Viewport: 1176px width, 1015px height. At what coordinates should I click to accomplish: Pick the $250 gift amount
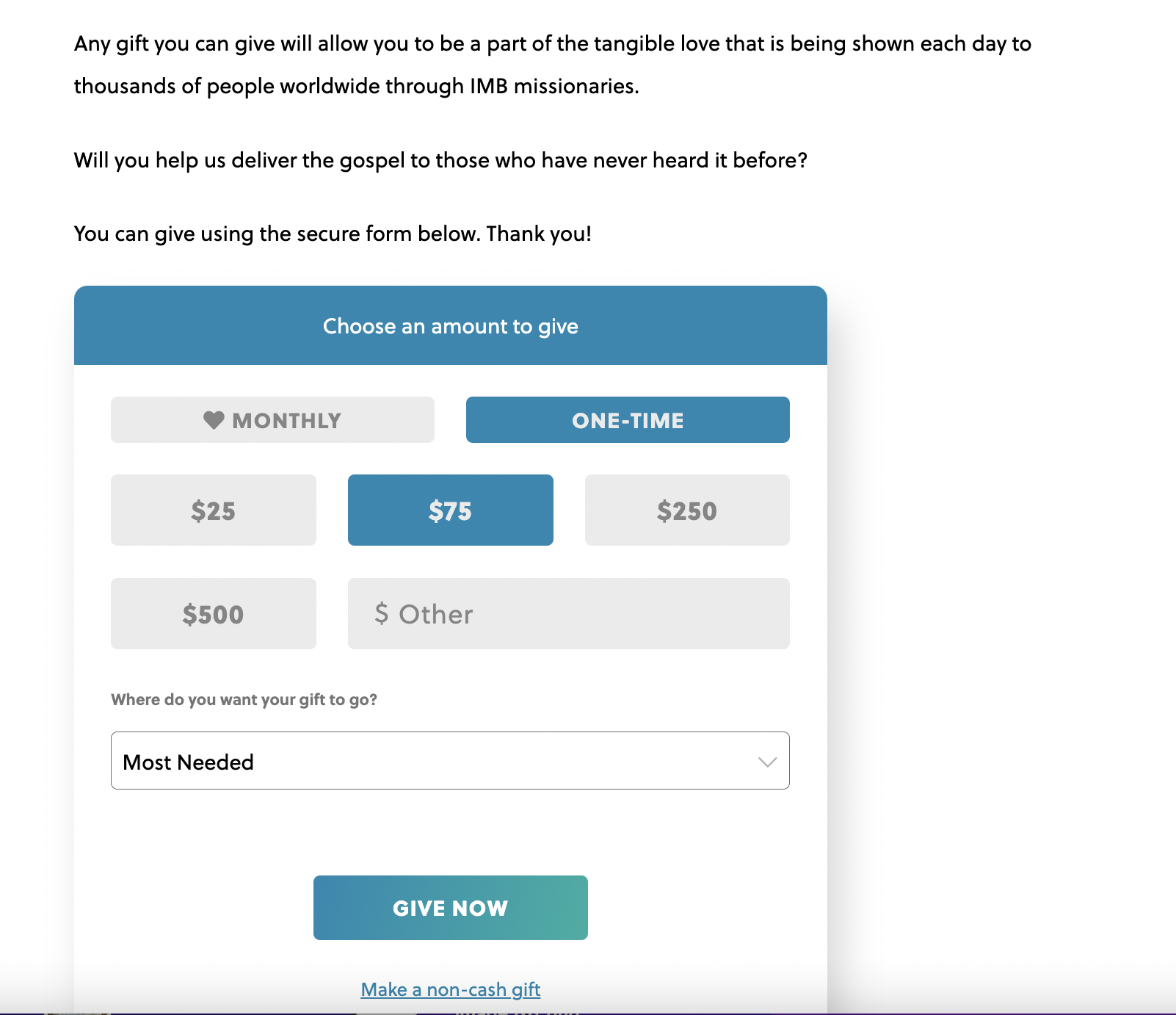tap(687, 510)
